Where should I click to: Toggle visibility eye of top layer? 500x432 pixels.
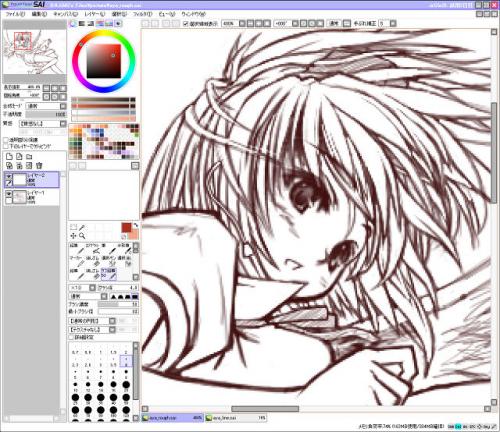click(9, 176)
